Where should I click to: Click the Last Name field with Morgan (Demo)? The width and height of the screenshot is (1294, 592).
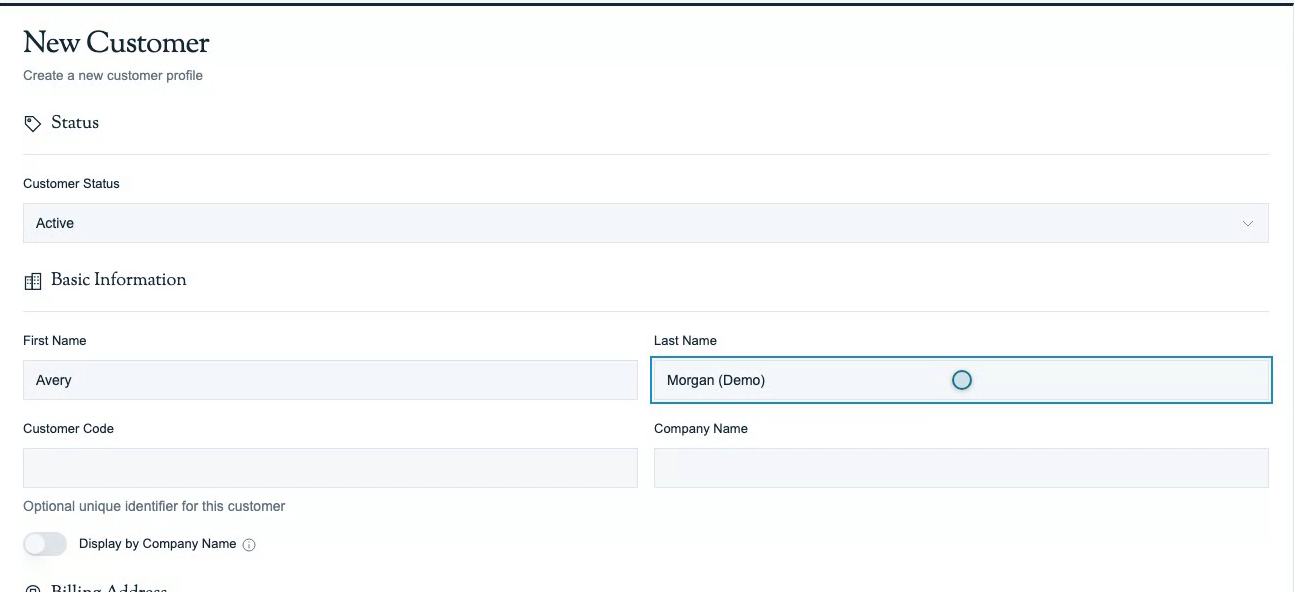click(x=961, y=380)
